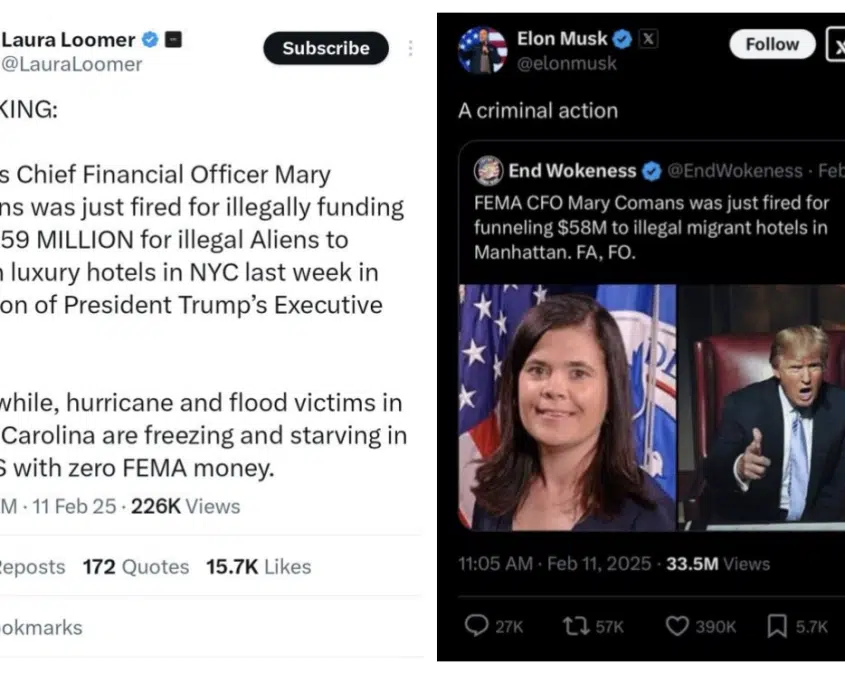Open the Trump photo in quoted post
The image size is (845, 684).
[762, 407]
